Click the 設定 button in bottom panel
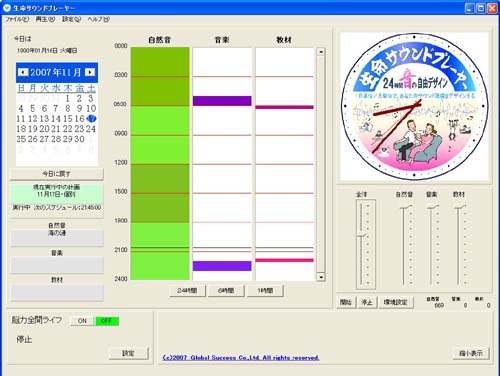Screen dimensions: 500x376 tap(128, 353)
